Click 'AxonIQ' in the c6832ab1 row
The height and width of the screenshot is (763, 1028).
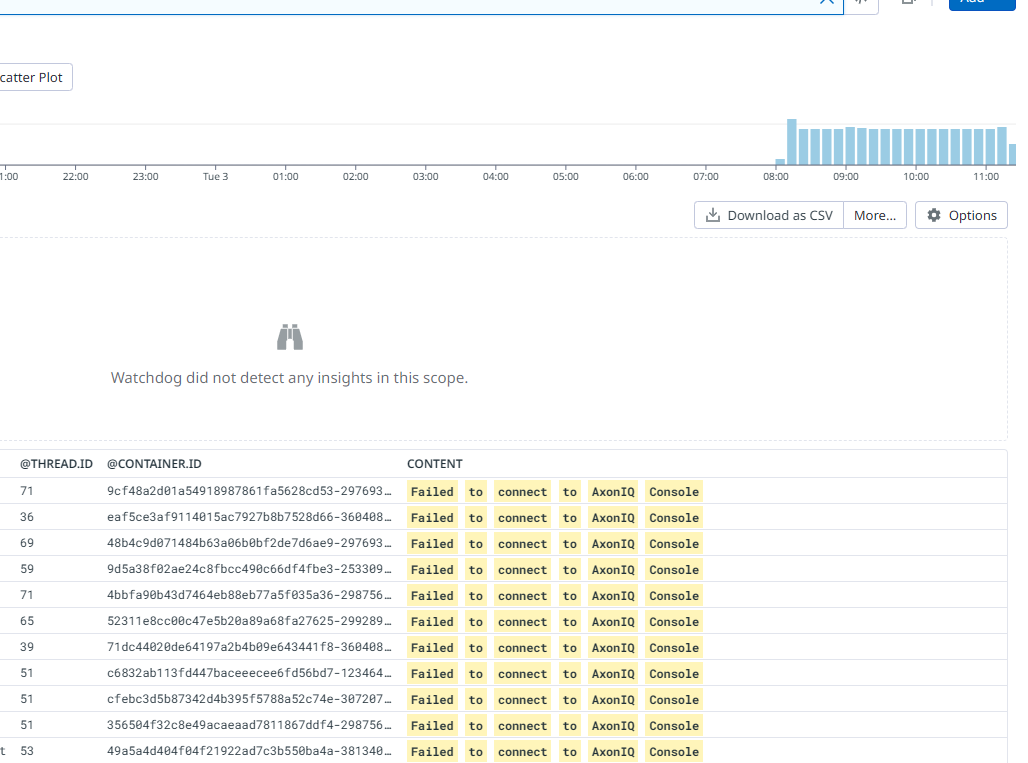point(613,674)
